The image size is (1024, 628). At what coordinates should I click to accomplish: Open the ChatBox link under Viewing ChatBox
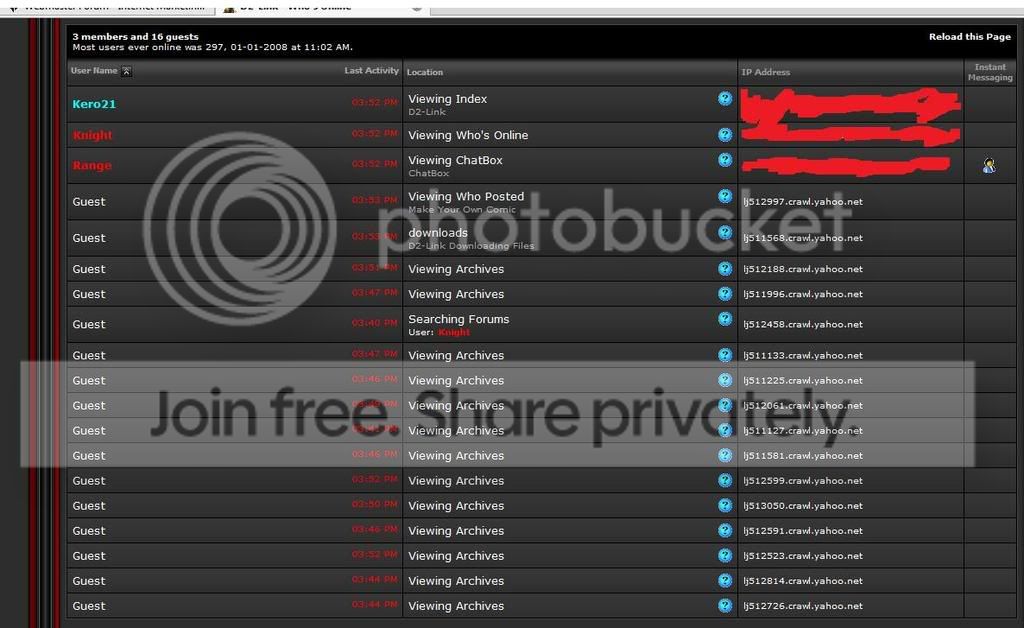(428, 173)
